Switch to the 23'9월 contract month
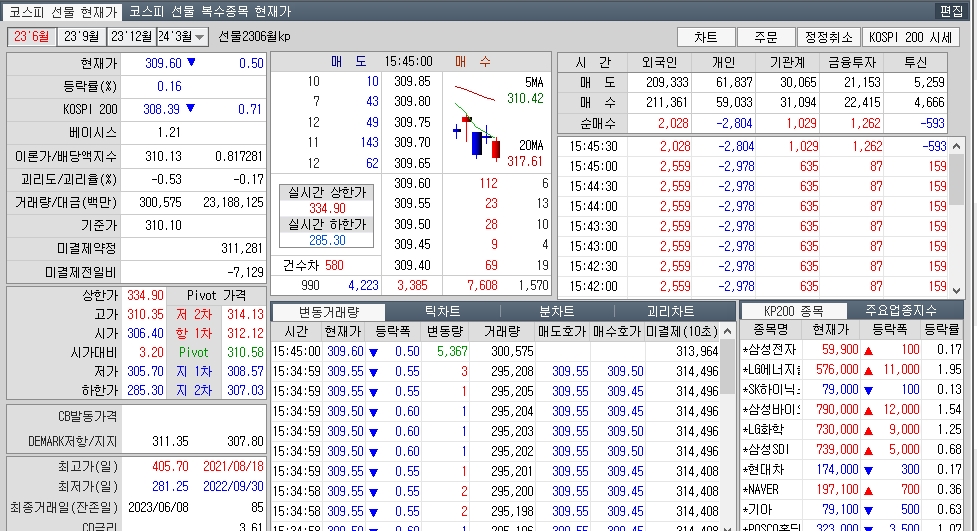This screenshot has width=977, height=531. coord(80,37)
